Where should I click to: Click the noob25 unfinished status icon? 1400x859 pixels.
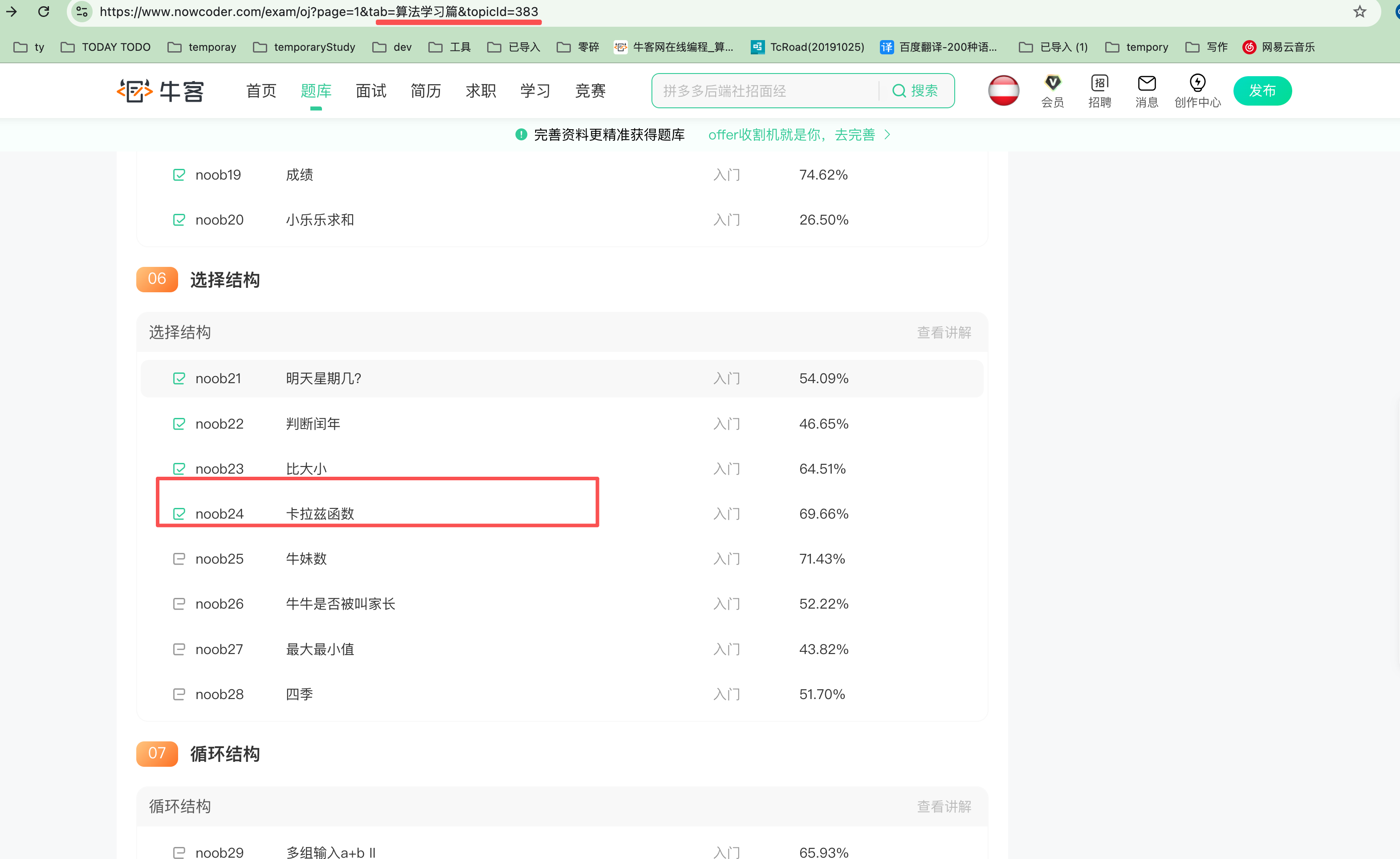coord(179,559)
